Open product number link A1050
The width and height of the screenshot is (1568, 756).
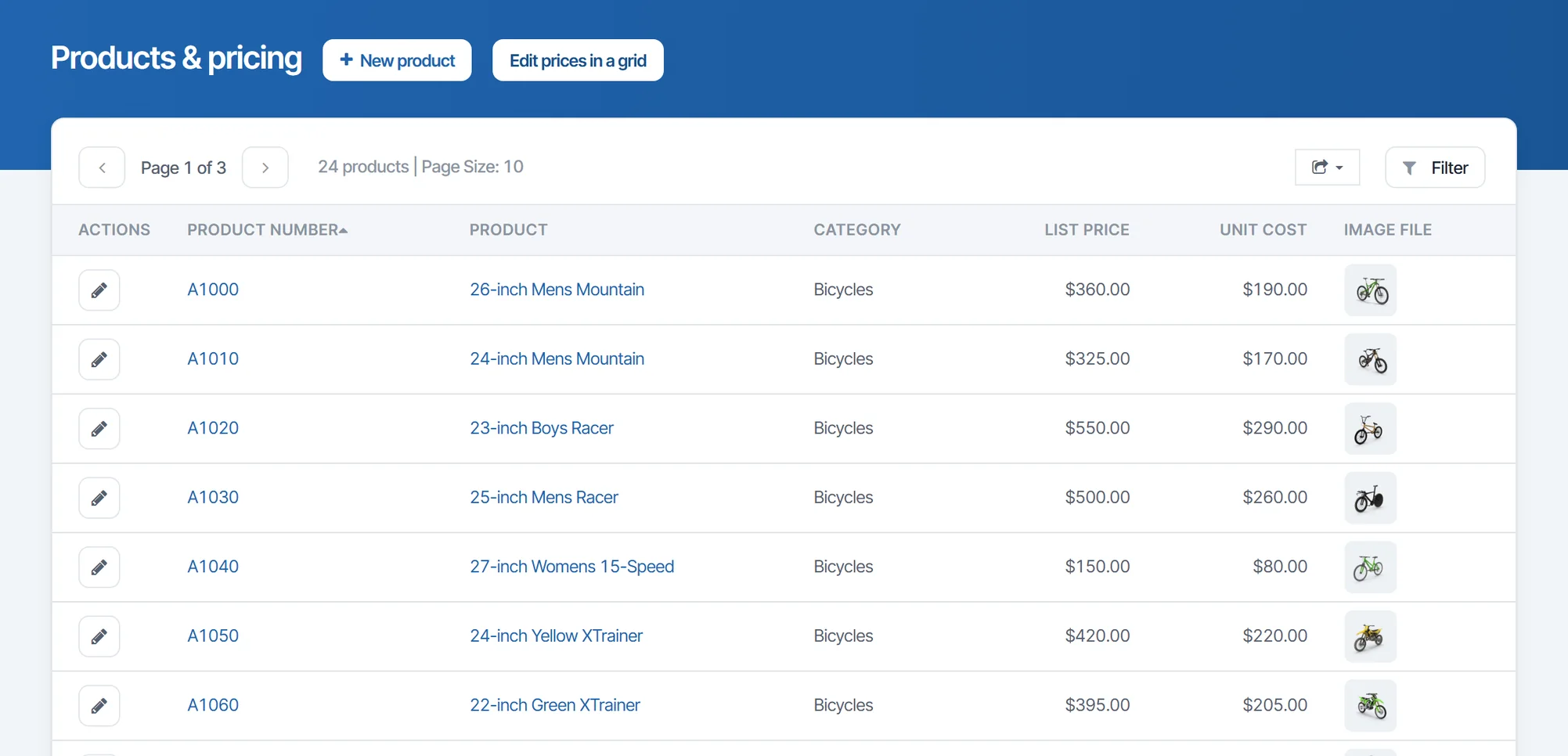(x=213, y=636)
